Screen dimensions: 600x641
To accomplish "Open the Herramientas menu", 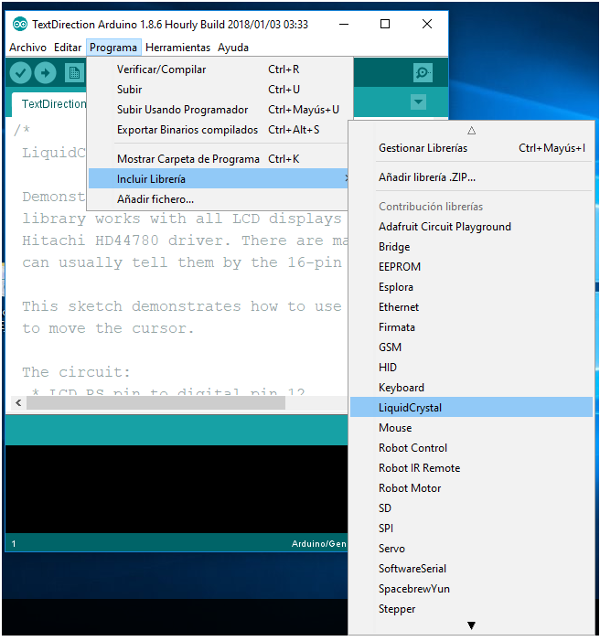I will [x=178, y=47].
